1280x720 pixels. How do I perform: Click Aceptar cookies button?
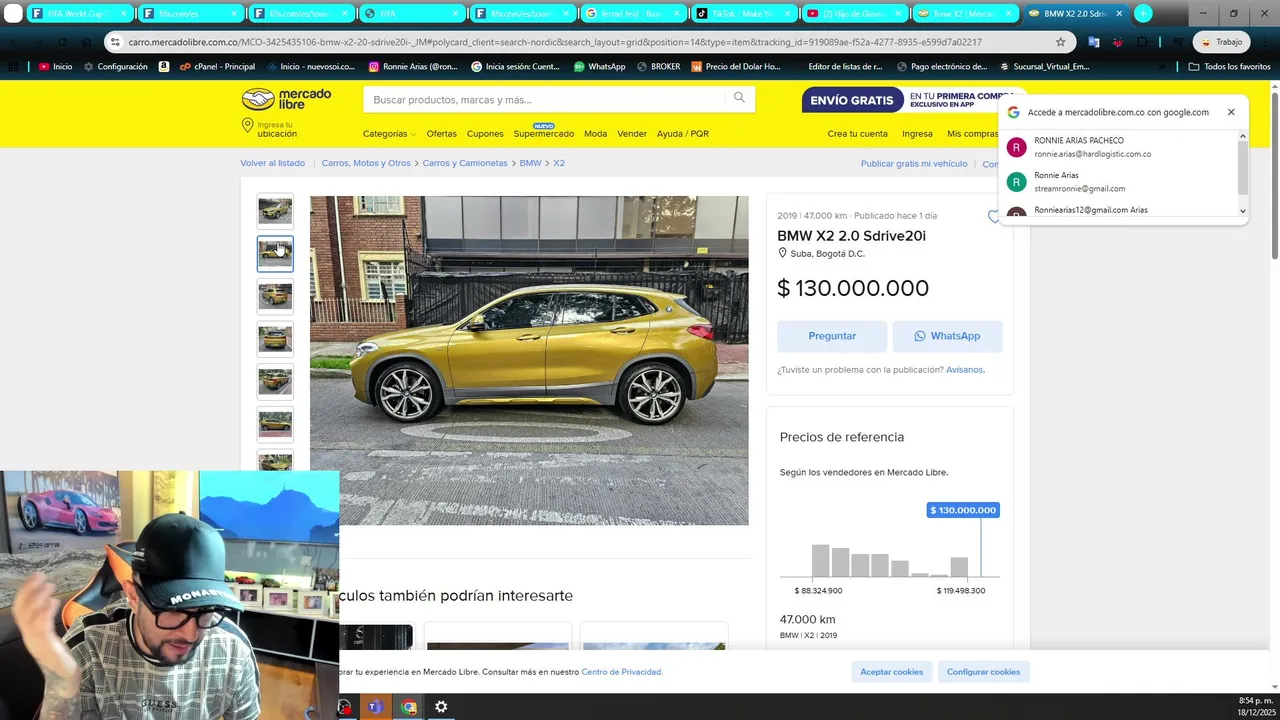(x=892, y=672)
